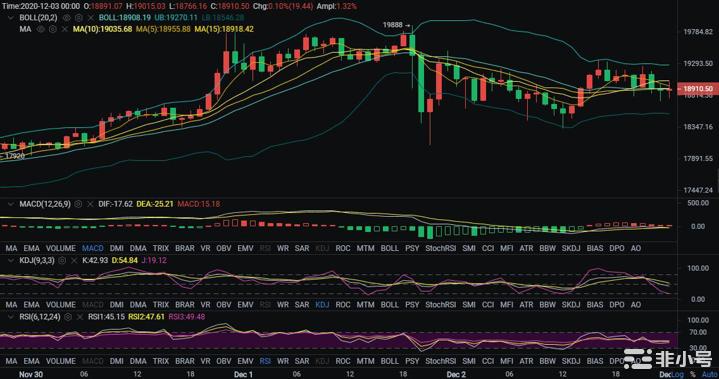Switch KDJ panel to the VOLUME indicator
The image size is (719, 379).
[x=61, y=304]
